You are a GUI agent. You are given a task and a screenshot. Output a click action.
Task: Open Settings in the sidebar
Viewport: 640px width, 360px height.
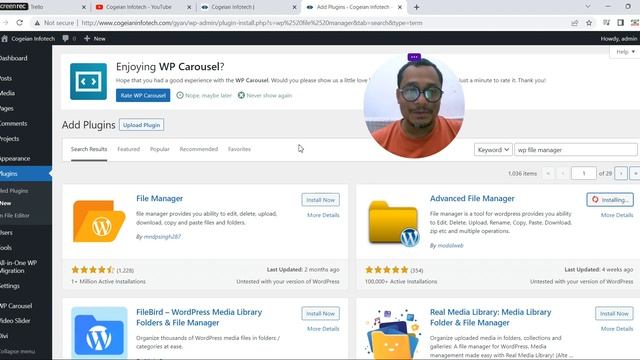coord(10,286)
